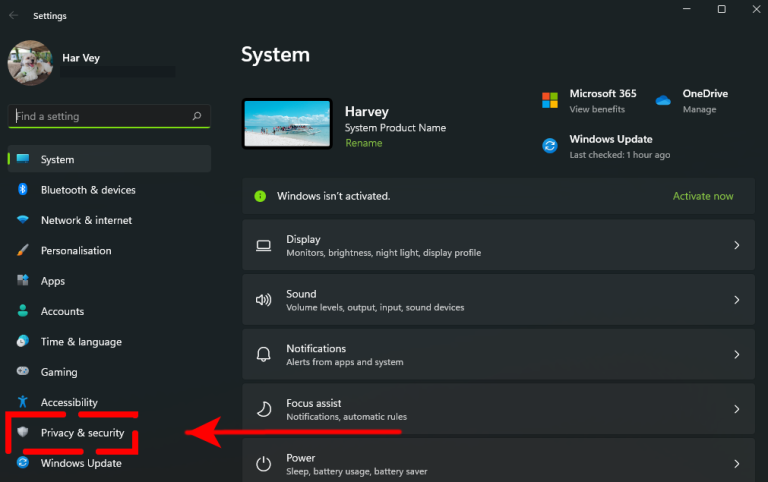This screenshot has height=482, width=768.
Task: Click the Find a setting search box
Action: (109, 116)
